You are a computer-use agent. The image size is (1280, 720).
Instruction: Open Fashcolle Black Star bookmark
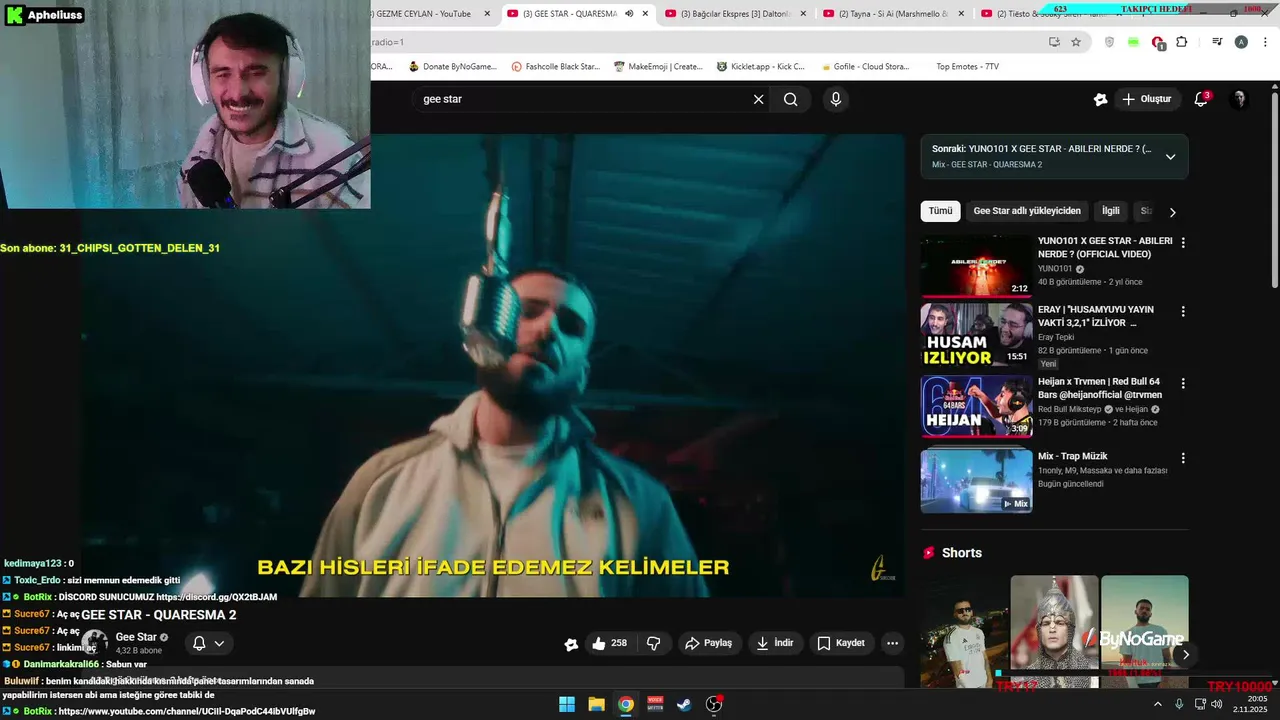click(555, 67)
